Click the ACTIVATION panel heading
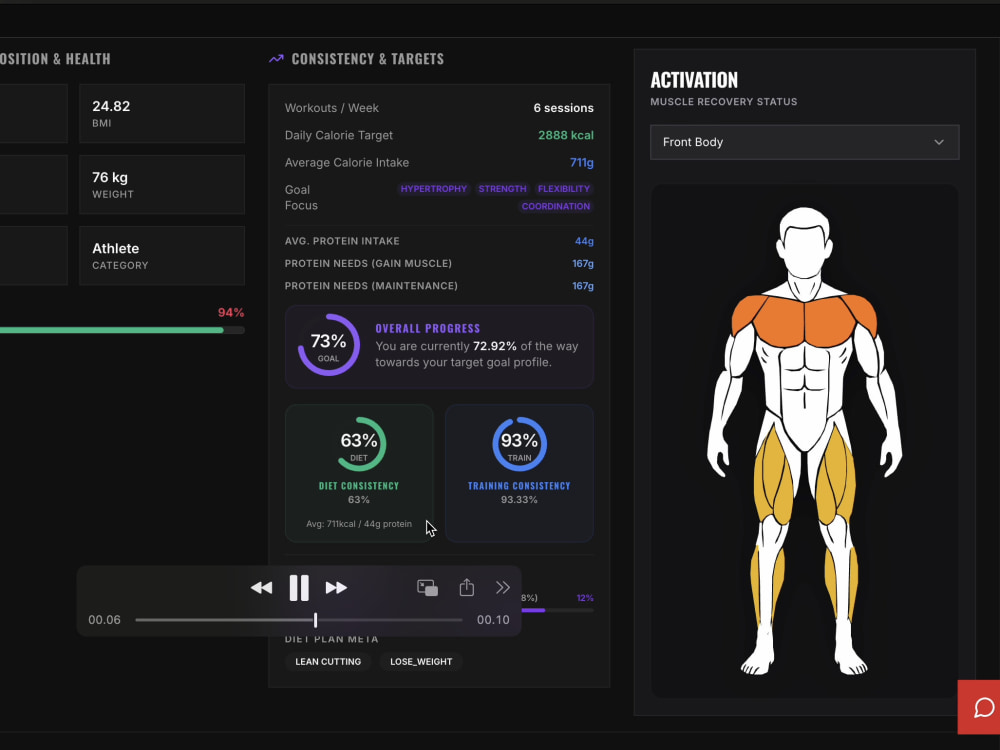Image resolution: width=1000 pixels, height=750 pixels. click(694, 80)
